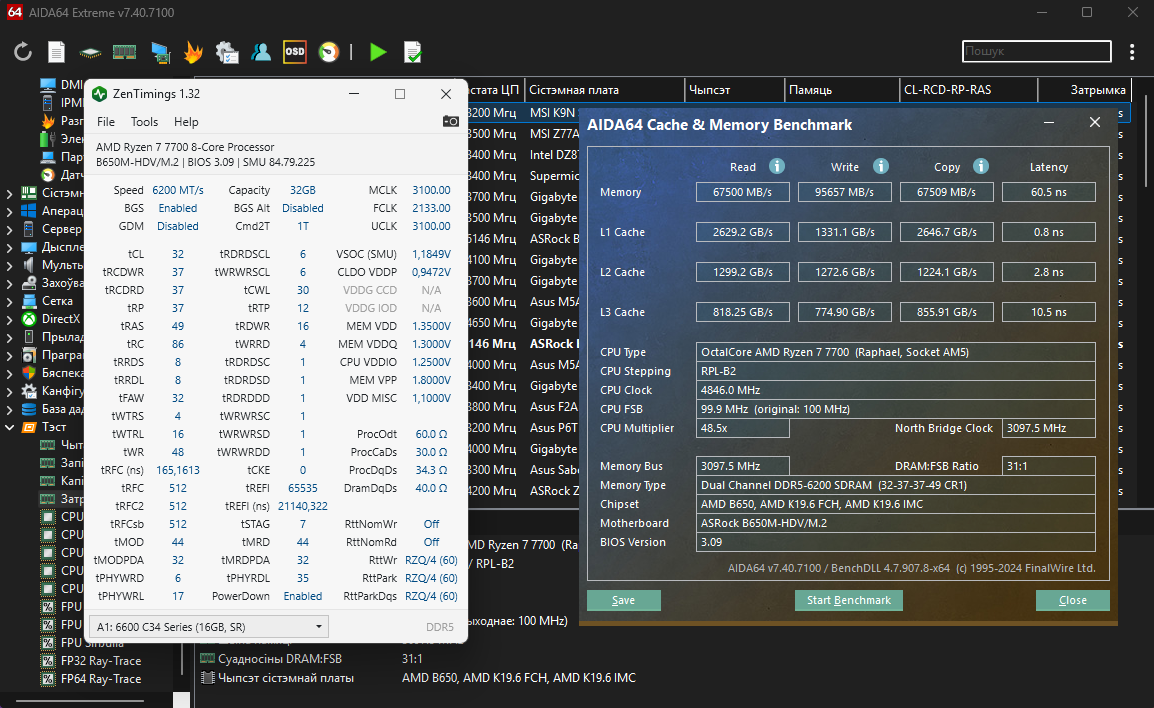Click the CPU chip icon in the toolbar
This screenshot has width=1154, height=708.
91,52
